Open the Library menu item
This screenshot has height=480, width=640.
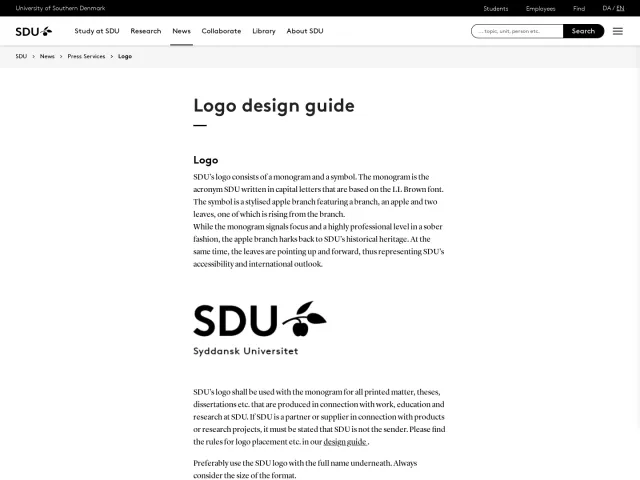[264, 31]
